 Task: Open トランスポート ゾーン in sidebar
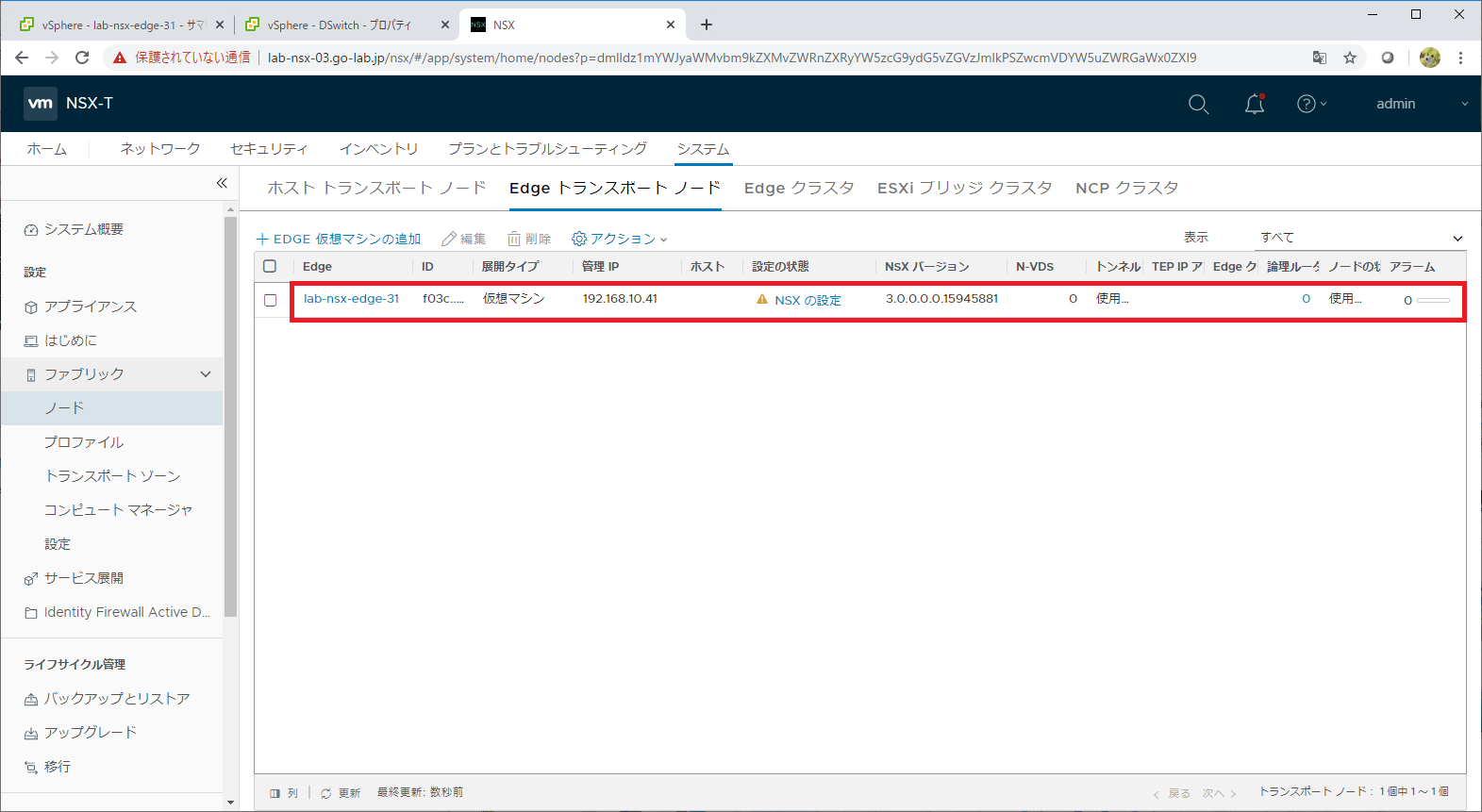(112, 476)
